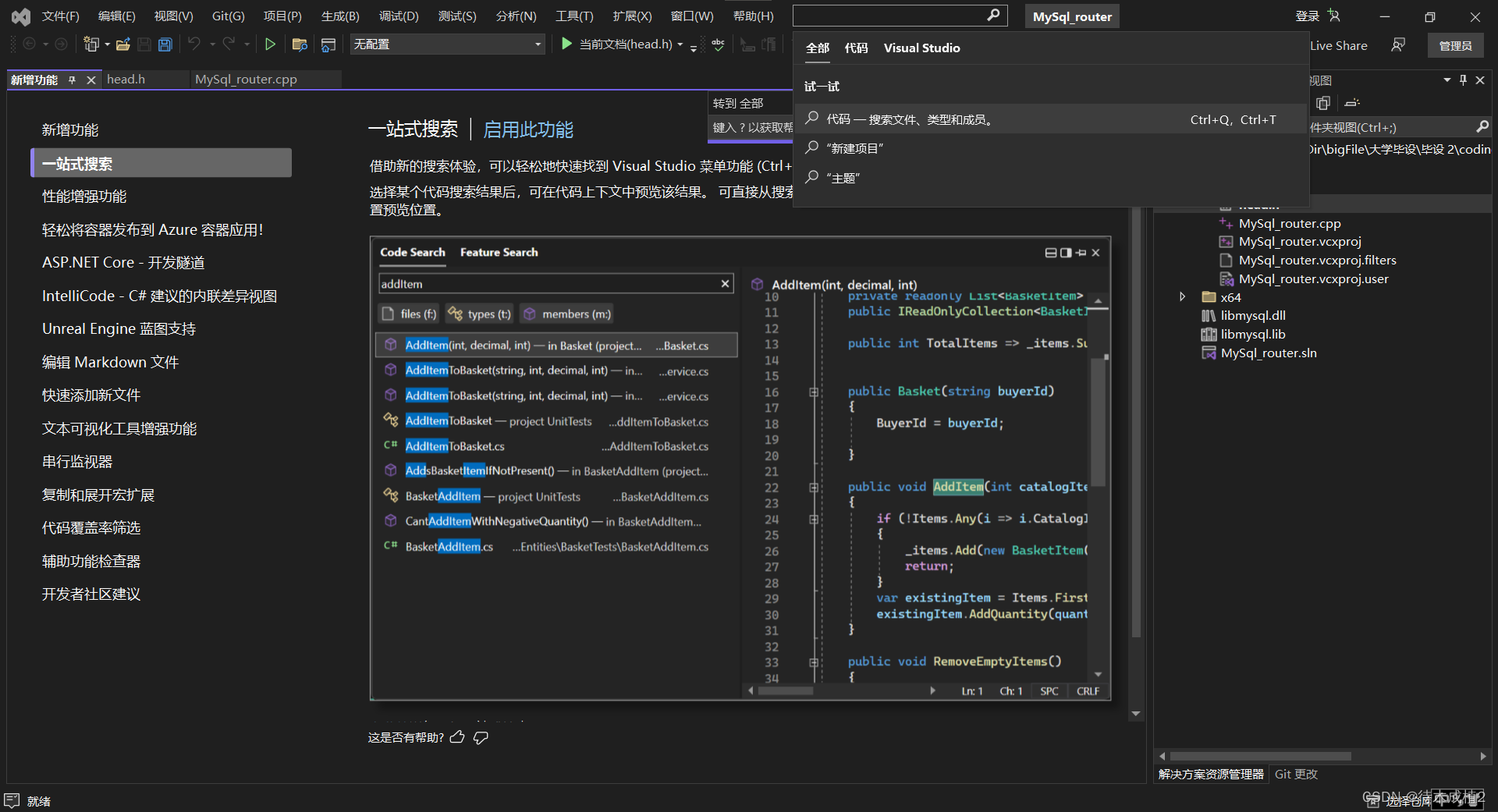Switch to the Git 更改 panel tab
Image resolution: width=1498 pixels, height=812 pixels.
(x=1296, y=774)
